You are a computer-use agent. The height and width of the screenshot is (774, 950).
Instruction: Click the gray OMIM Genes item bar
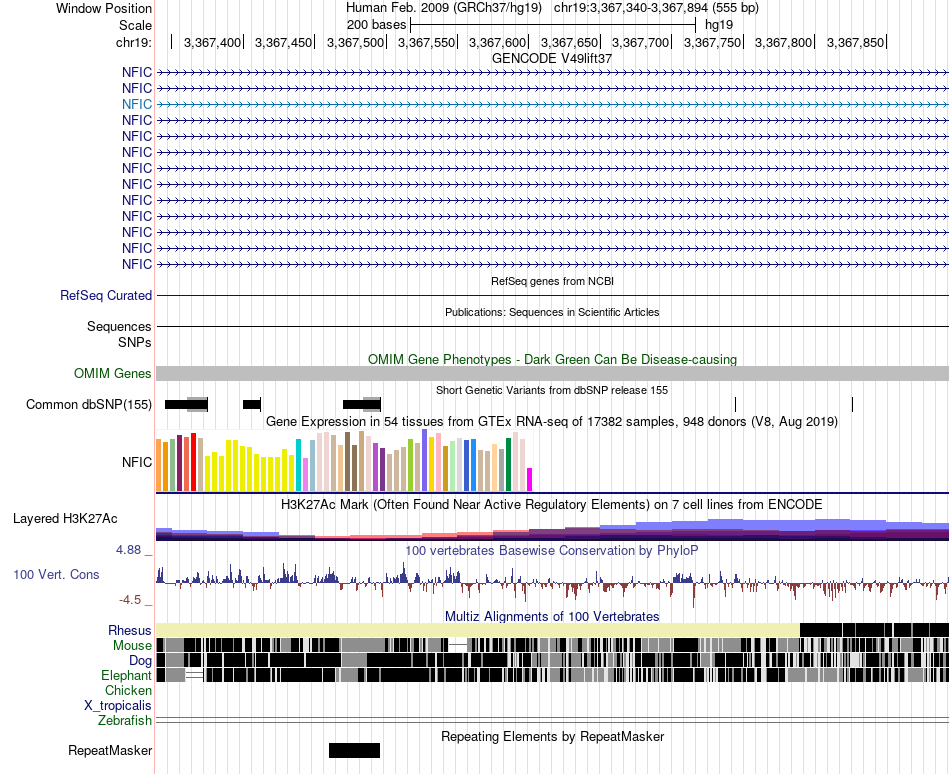tap(553, 373)
